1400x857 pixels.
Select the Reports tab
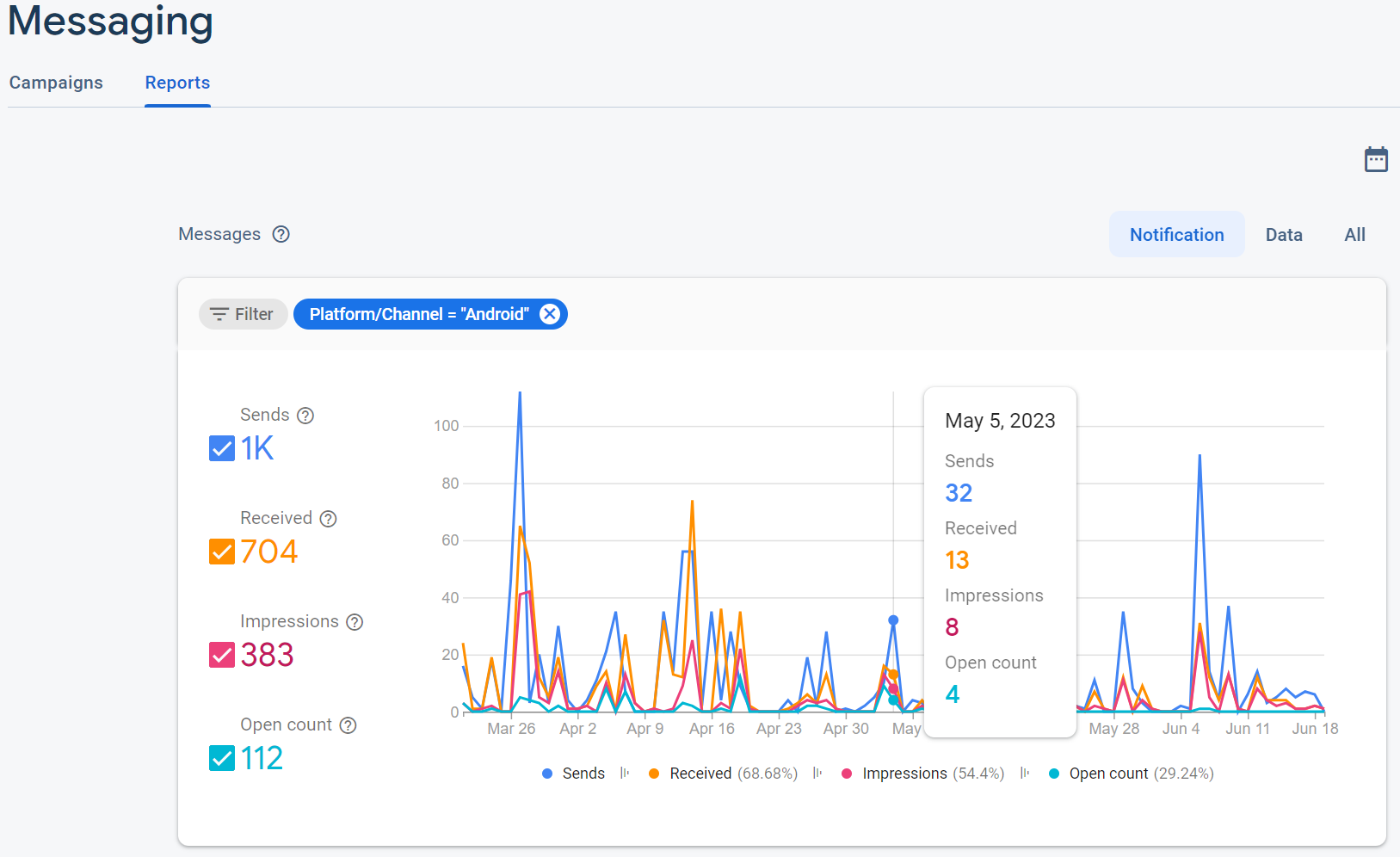click(177, 83)
